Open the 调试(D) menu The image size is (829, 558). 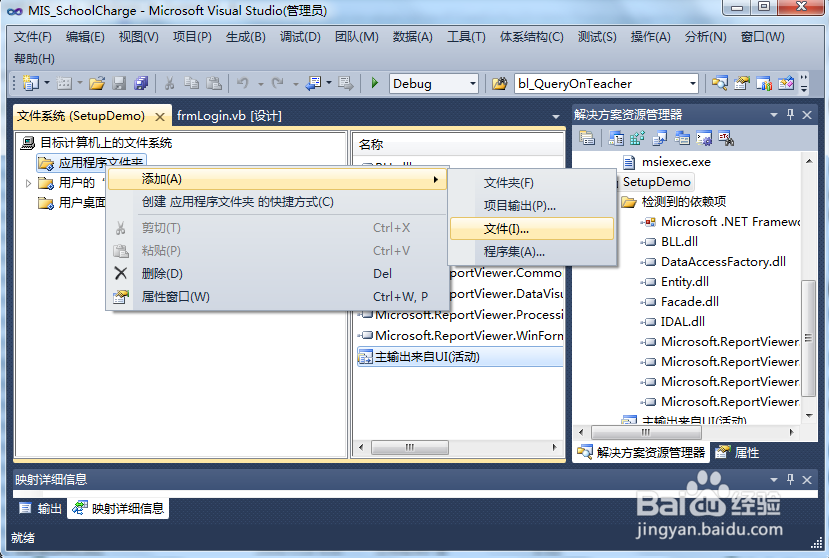300,36
